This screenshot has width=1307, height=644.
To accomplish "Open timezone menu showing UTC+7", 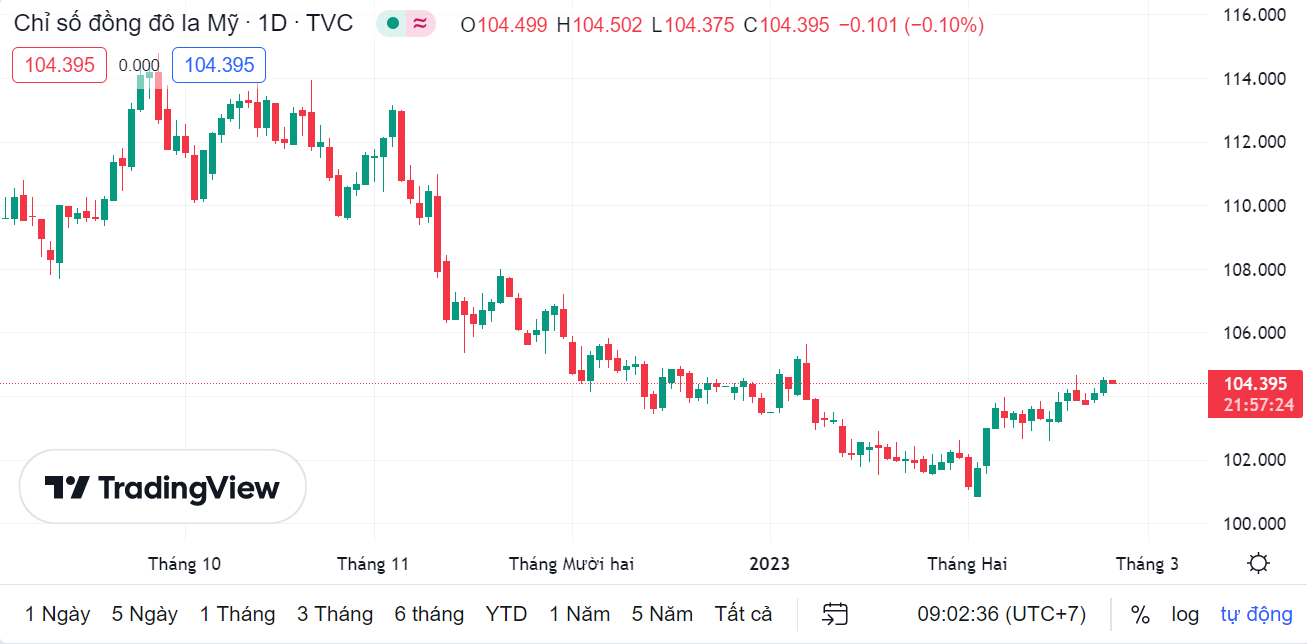I will click(x=1002, y=614).
